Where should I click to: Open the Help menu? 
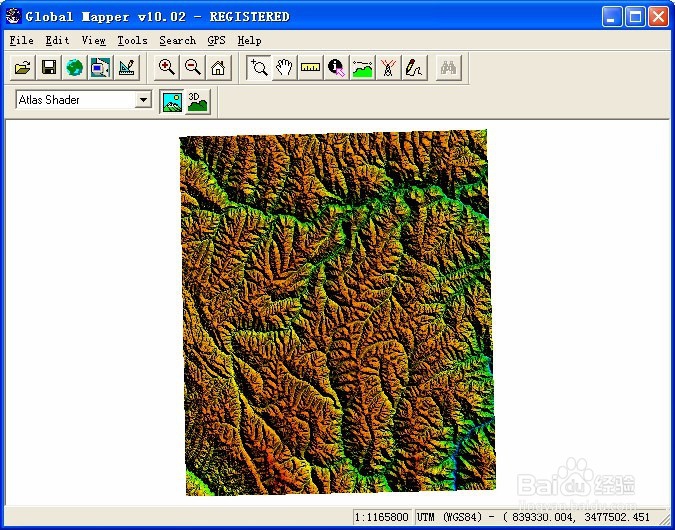[x=249, y=40]
